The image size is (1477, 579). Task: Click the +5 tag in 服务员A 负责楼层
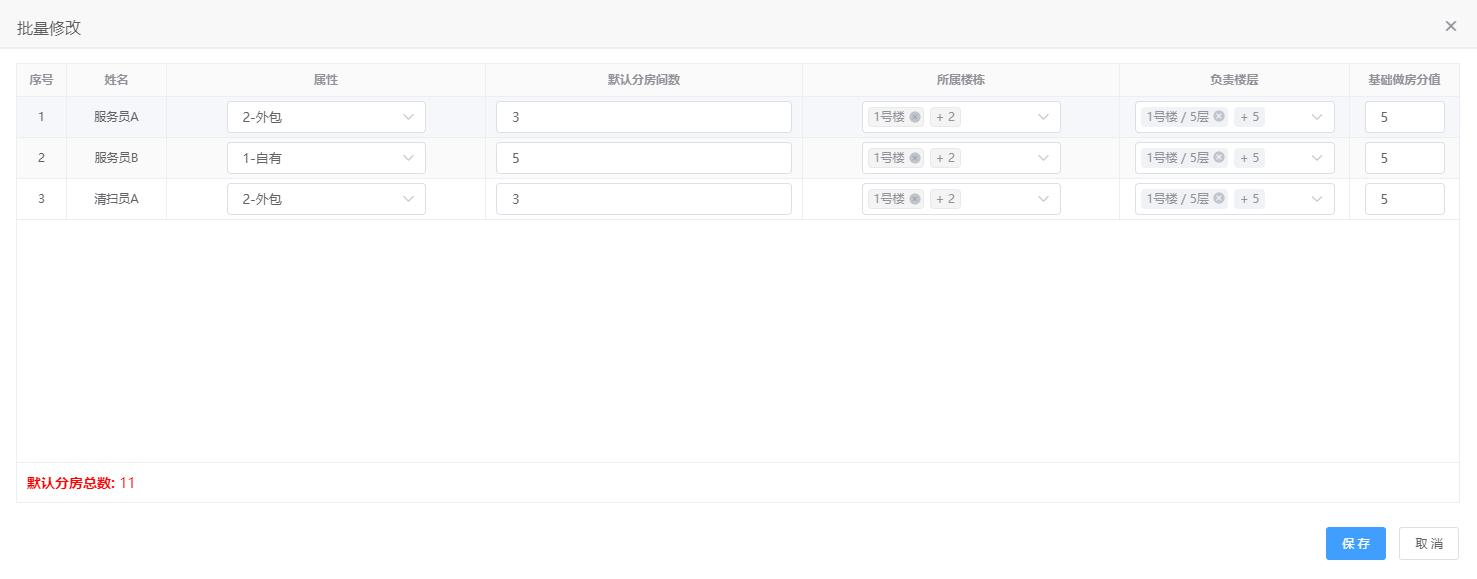pyautogui.click(x=1250, y=117)
